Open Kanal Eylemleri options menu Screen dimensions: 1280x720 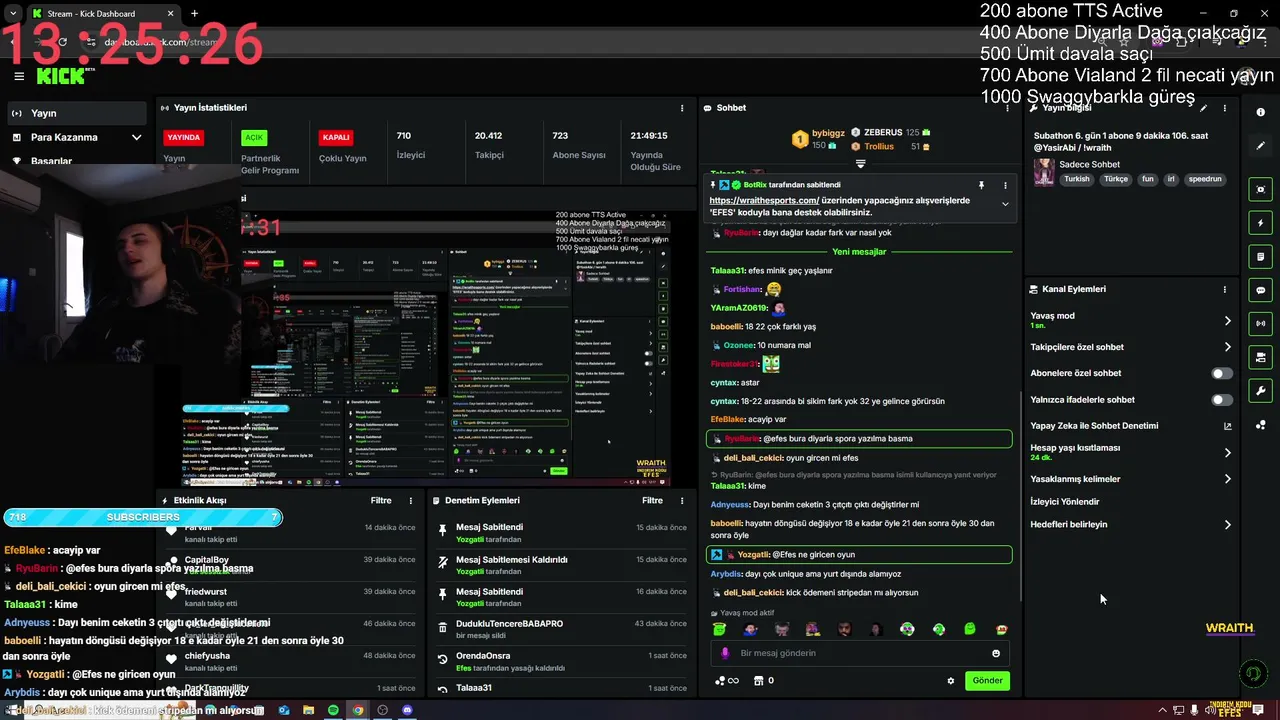coord(1225,289)
